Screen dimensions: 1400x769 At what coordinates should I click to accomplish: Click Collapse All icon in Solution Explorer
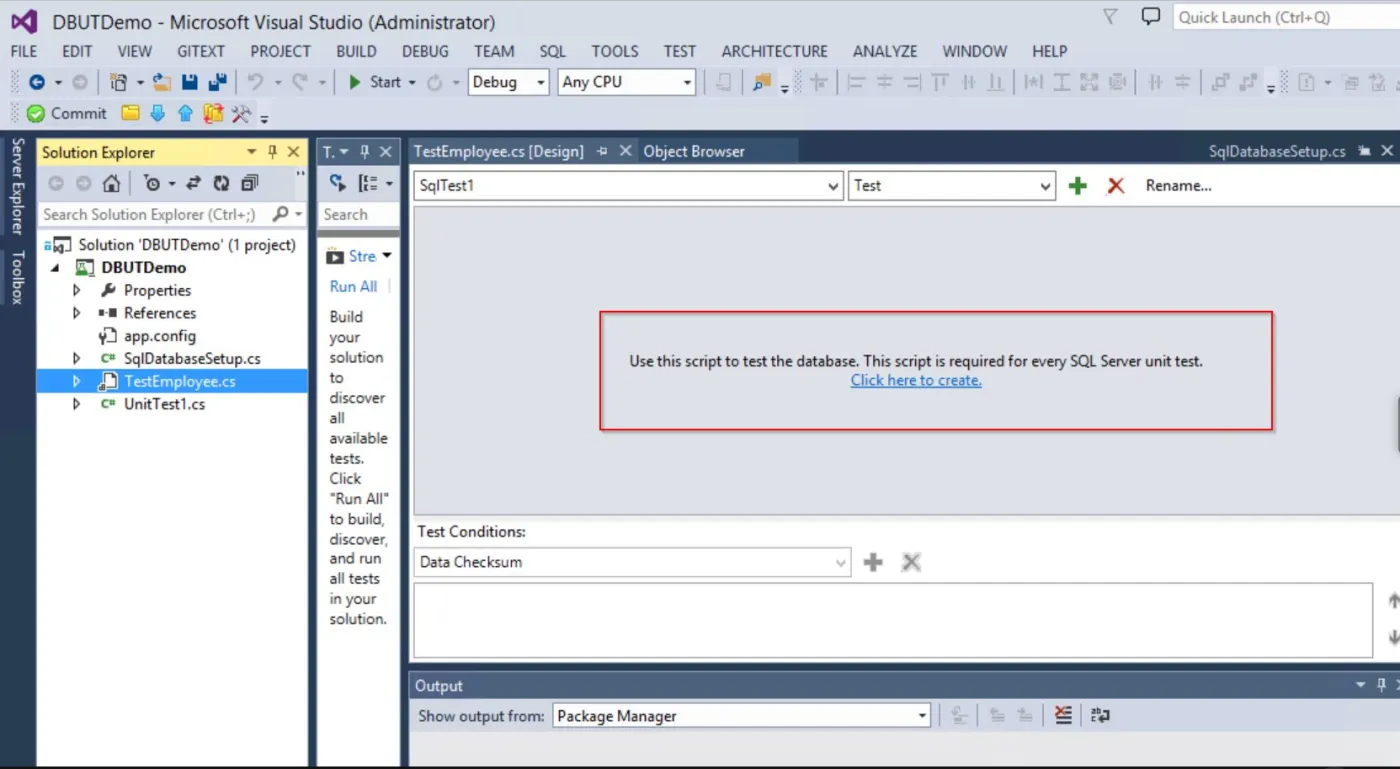(x=249, y=184)
